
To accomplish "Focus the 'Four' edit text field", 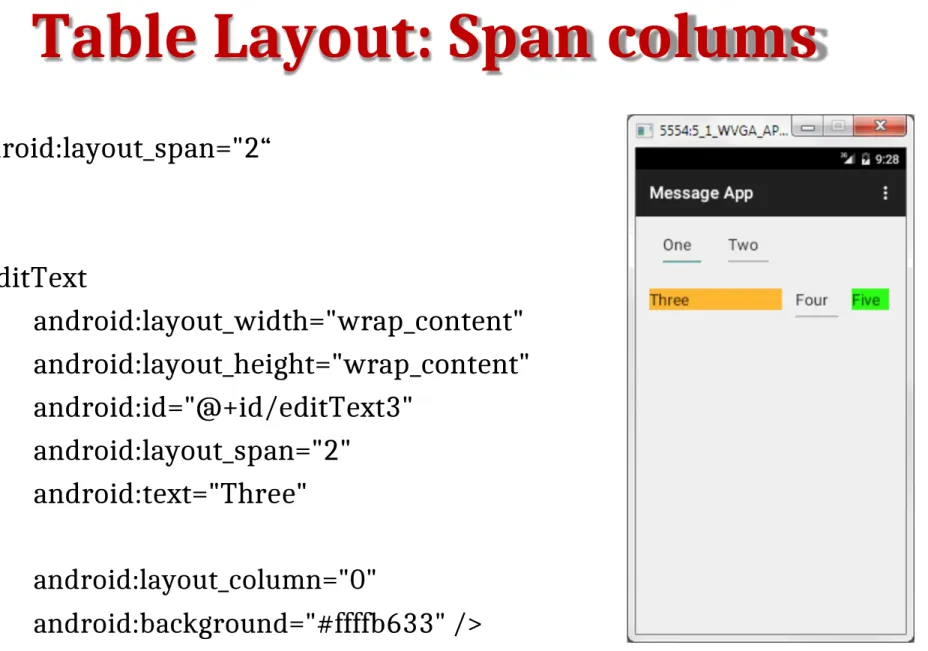I will (816, 302).
